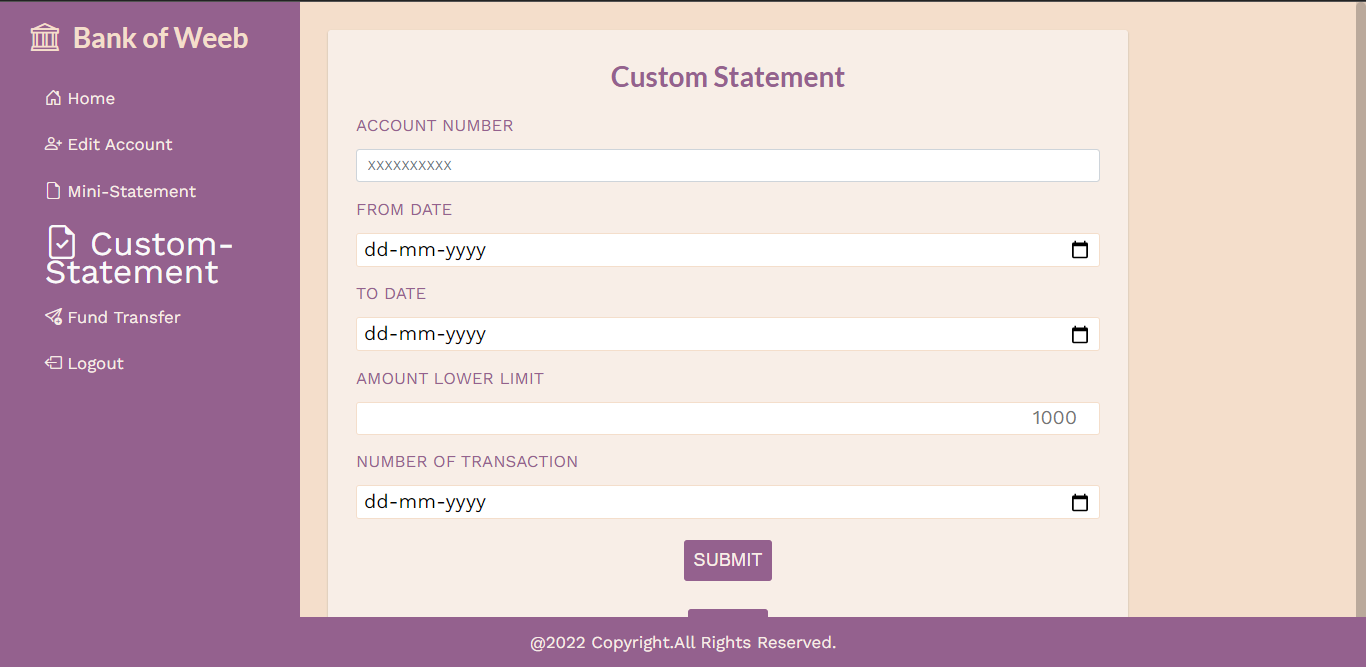Open the From Date calendar icon
The image size is (1366, 667).
click(1079, 250)
